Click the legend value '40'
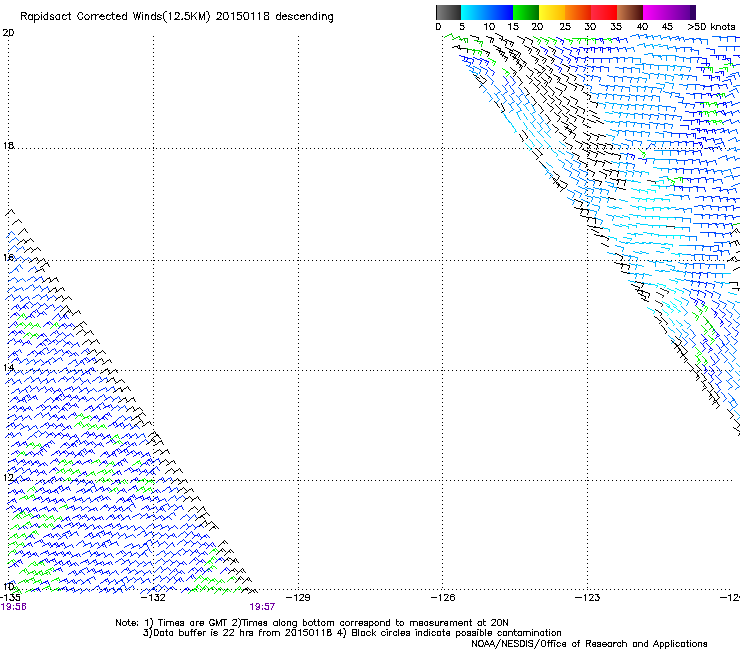Screen dimensions: 740x650 tap(642, 27)
